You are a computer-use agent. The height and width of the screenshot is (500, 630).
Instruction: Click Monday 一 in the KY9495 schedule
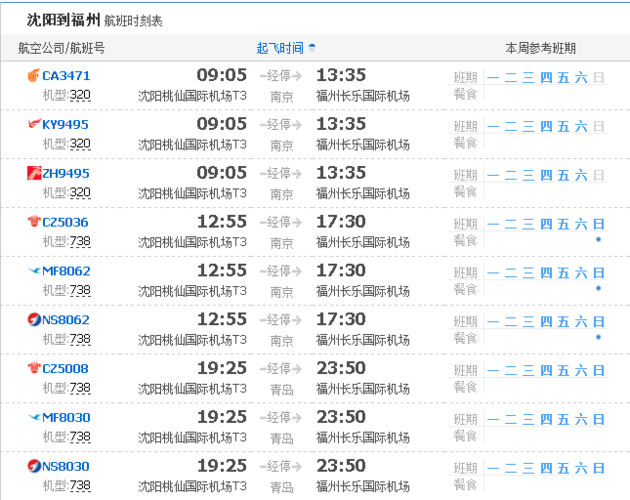click(x=493, y=126)
